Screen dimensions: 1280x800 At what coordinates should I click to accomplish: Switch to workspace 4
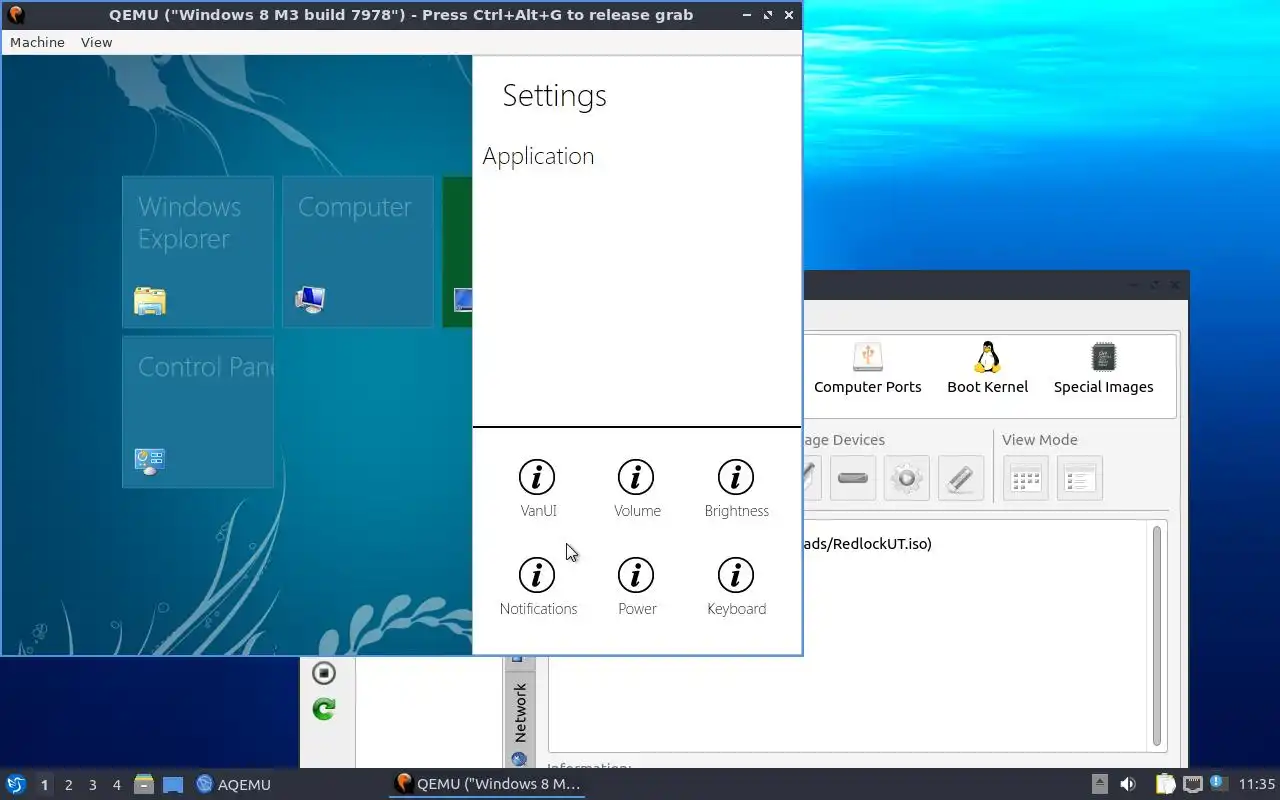click(x=116, y=784)
